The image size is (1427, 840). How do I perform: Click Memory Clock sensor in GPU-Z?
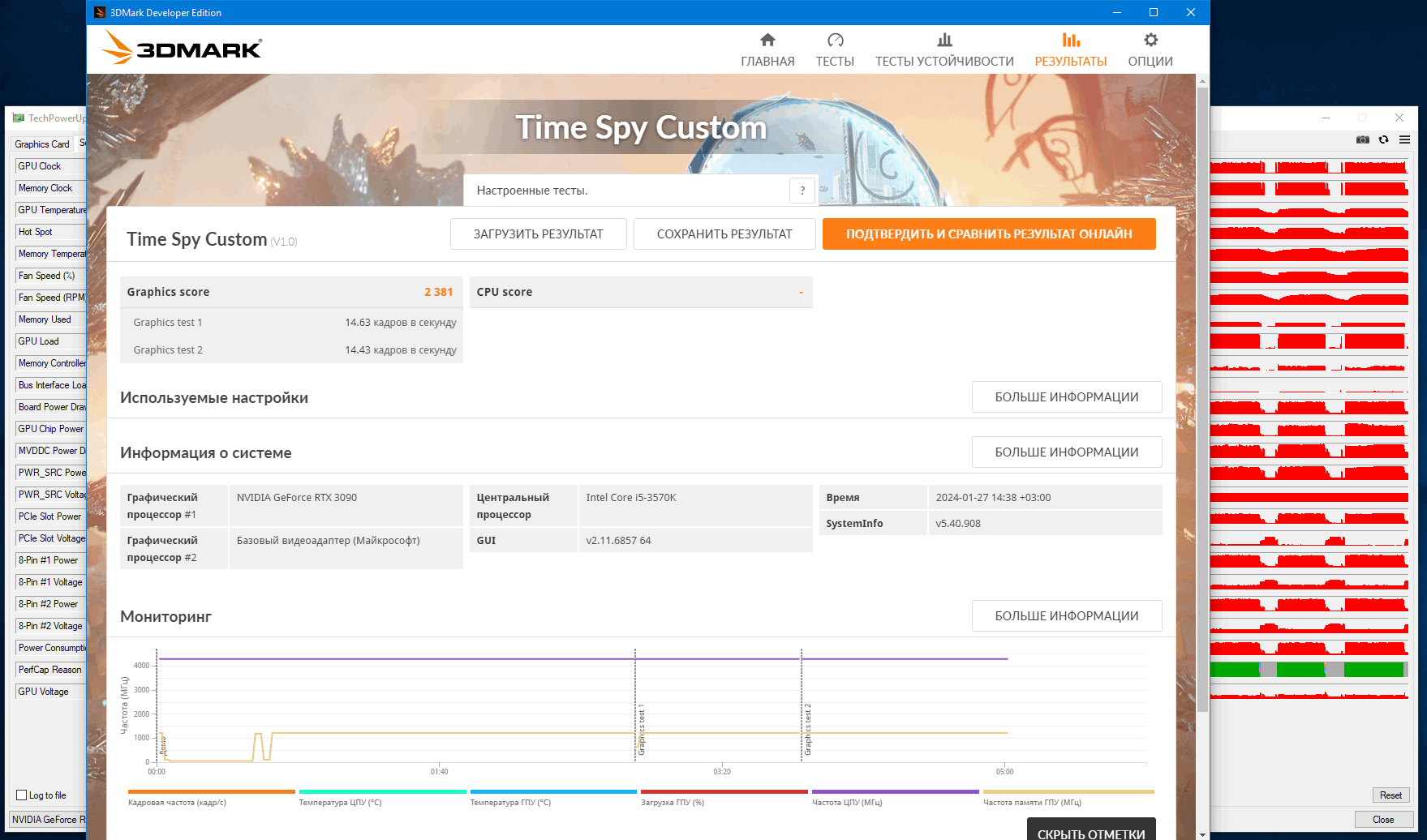[x=50, y=188]
